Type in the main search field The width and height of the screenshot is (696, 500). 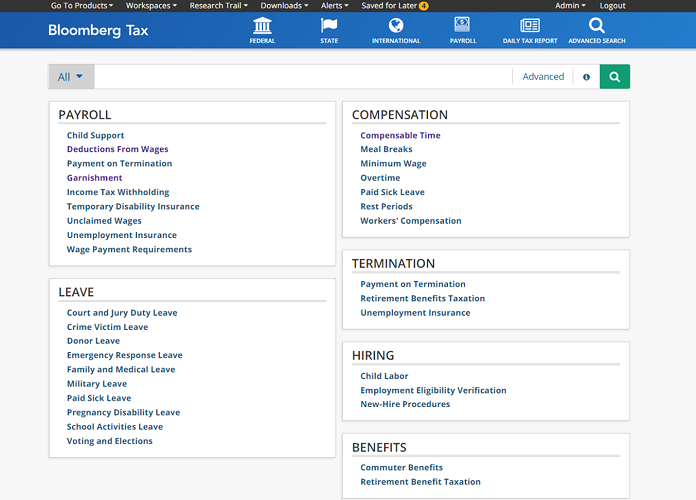pyautogui.click(x=300, y=77)
